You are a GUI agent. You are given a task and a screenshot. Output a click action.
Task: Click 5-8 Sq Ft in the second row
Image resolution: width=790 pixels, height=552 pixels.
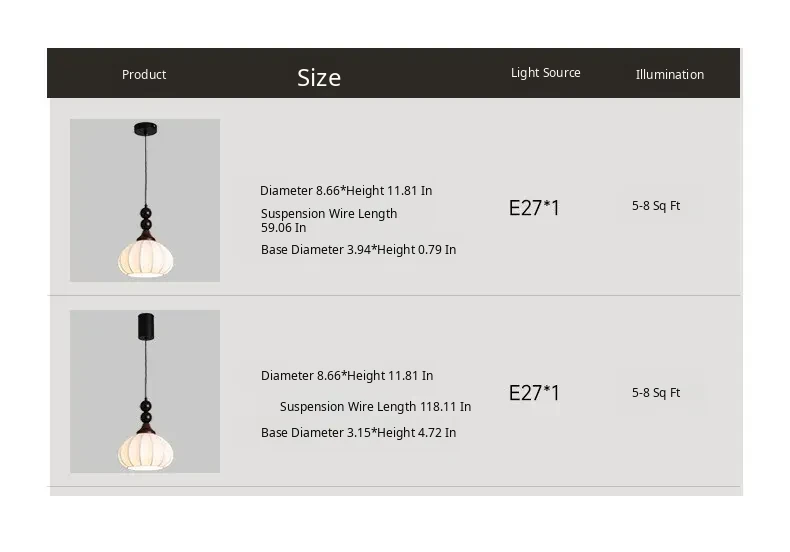tap(656, 393)
